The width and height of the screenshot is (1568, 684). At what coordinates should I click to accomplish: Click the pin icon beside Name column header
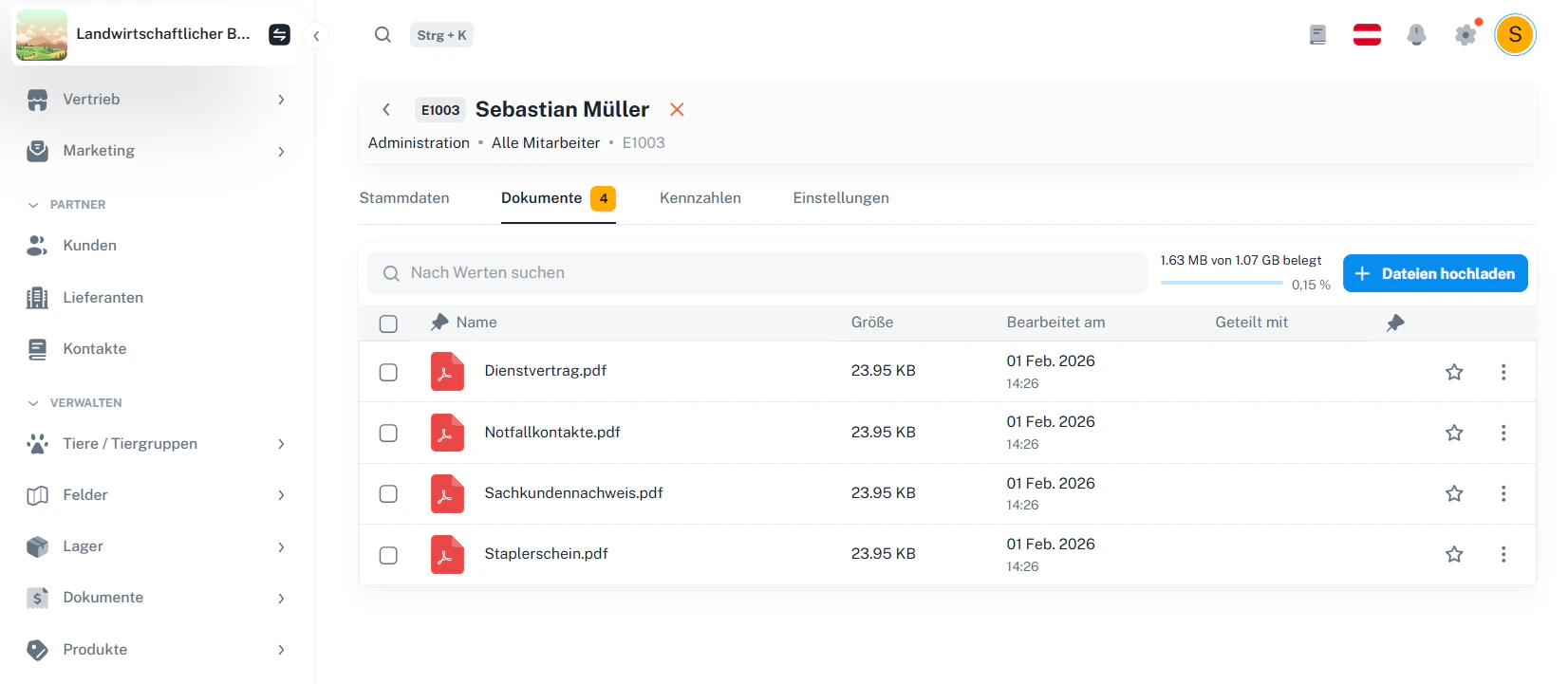(x=439, y=323)
